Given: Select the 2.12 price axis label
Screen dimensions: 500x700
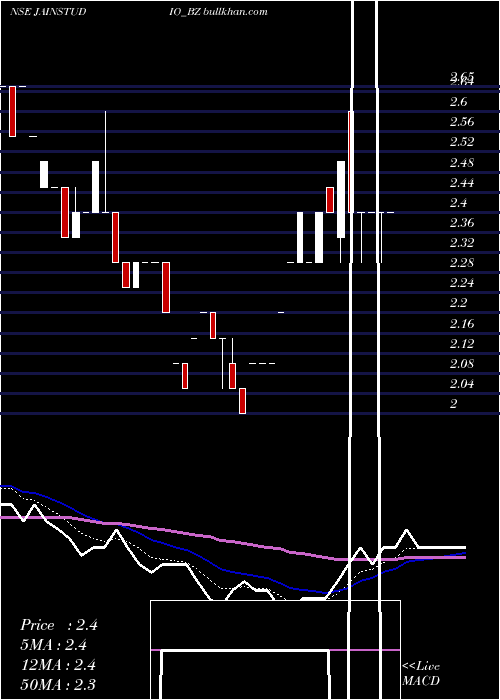Looking at the screenshot, I should (x=462, y=344).
